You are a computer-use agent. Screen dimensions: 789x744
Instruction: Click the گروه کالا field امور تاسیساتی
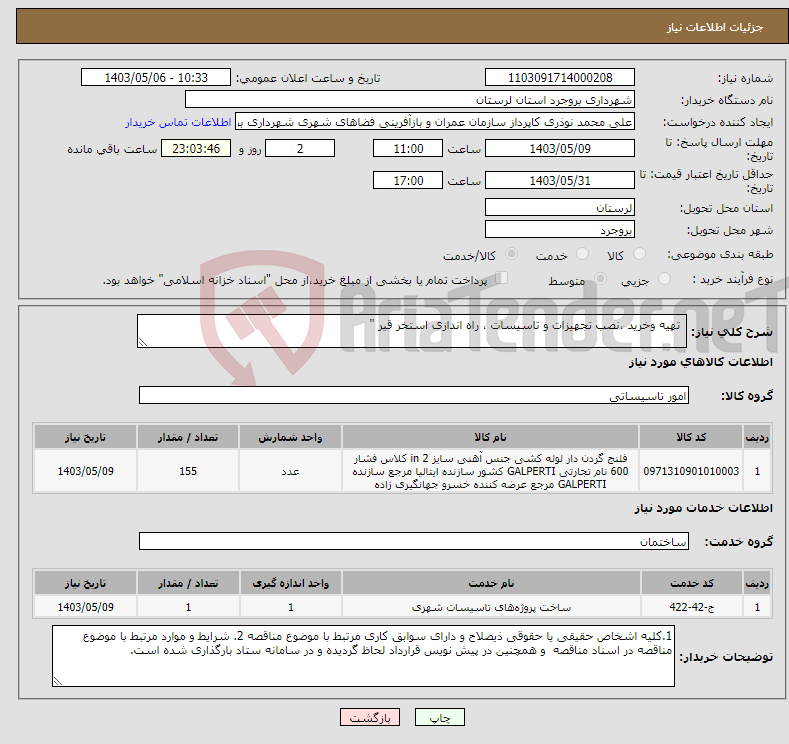pyautogui.click(x=414, y=395)
